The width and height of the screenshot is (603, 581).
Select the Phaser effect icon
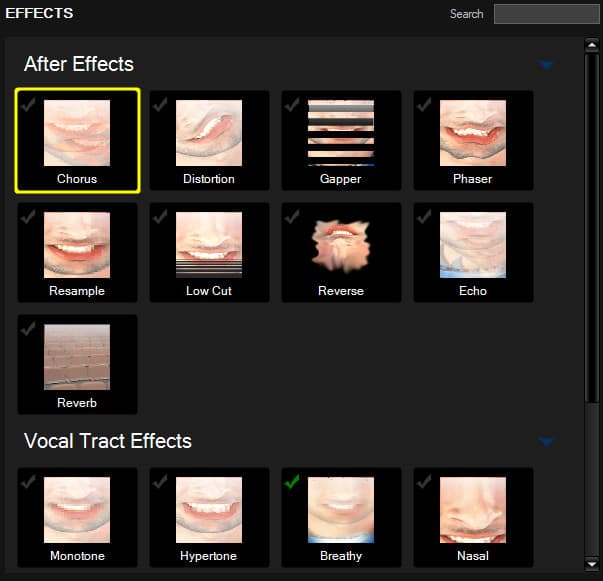(x=473, y=133)
